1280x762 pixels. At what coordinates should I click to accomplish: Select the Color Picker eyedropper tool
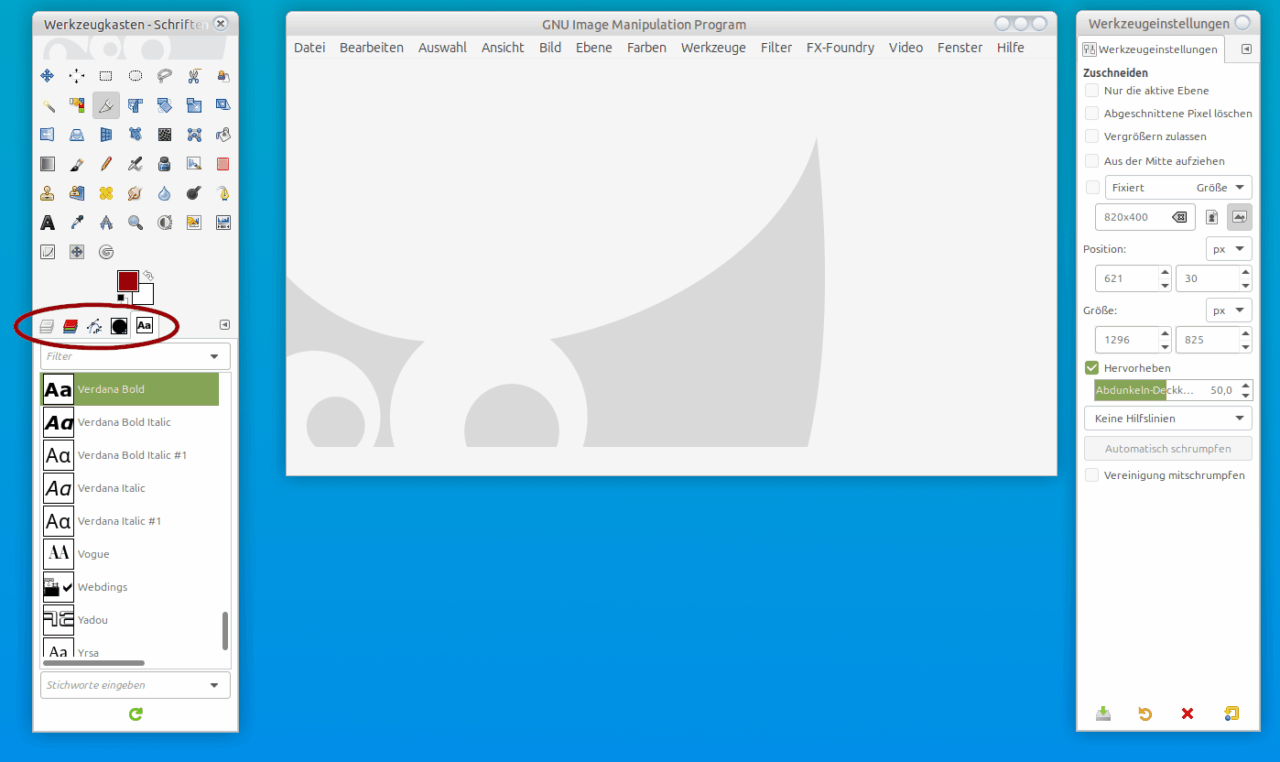pos(77,223)
